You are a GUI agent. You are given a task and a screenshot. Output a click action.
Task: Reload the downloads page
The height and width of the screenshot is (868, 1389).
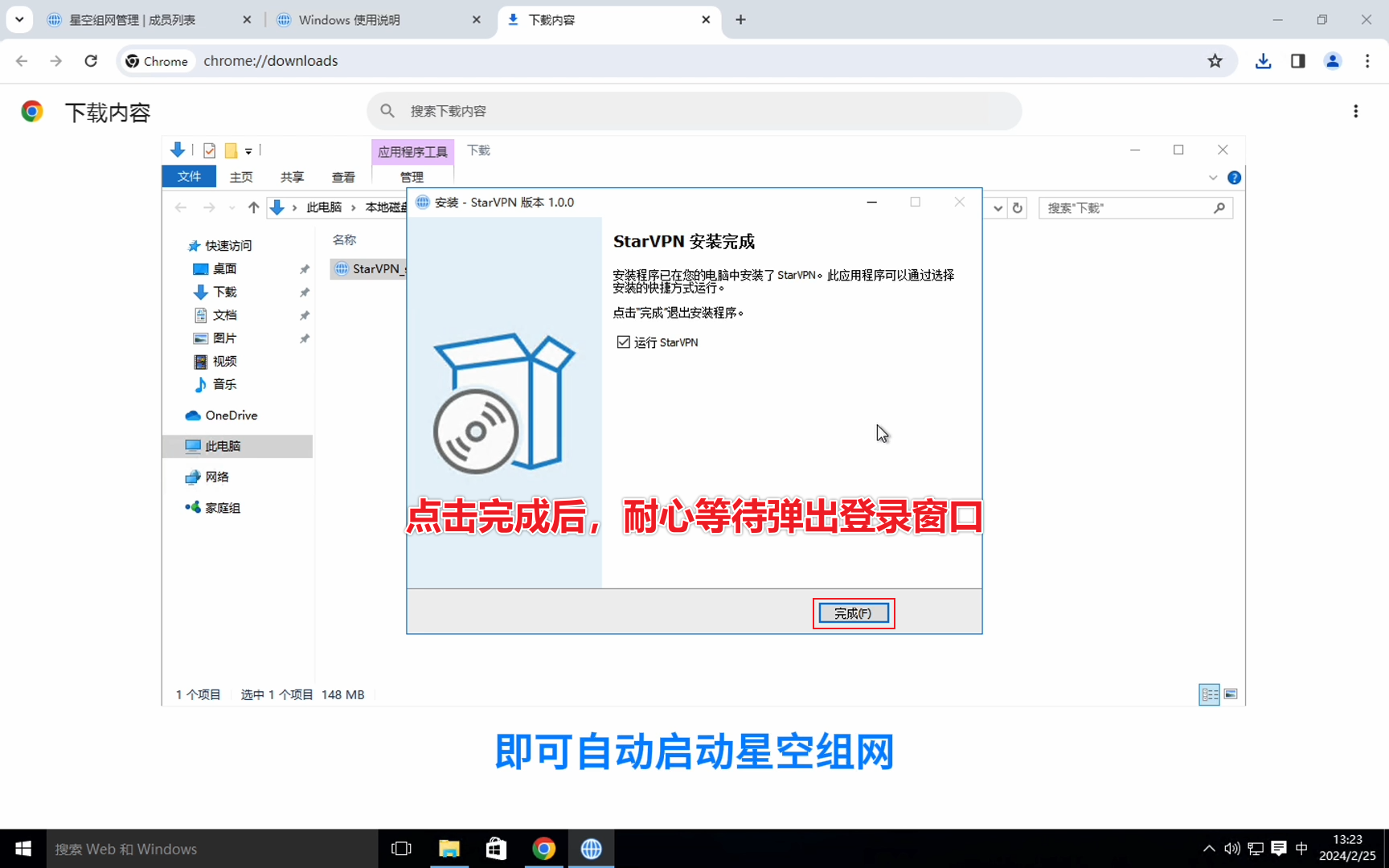tap(91, 61)
